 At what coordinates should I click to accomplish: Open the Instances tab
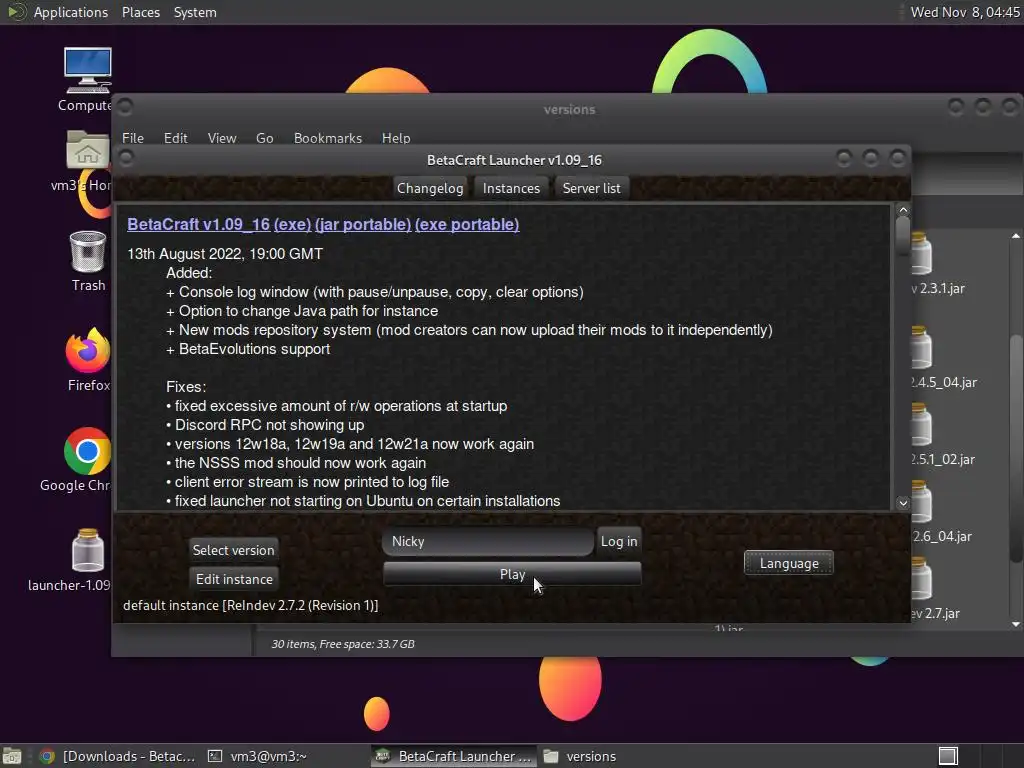(x=511, y=188)
